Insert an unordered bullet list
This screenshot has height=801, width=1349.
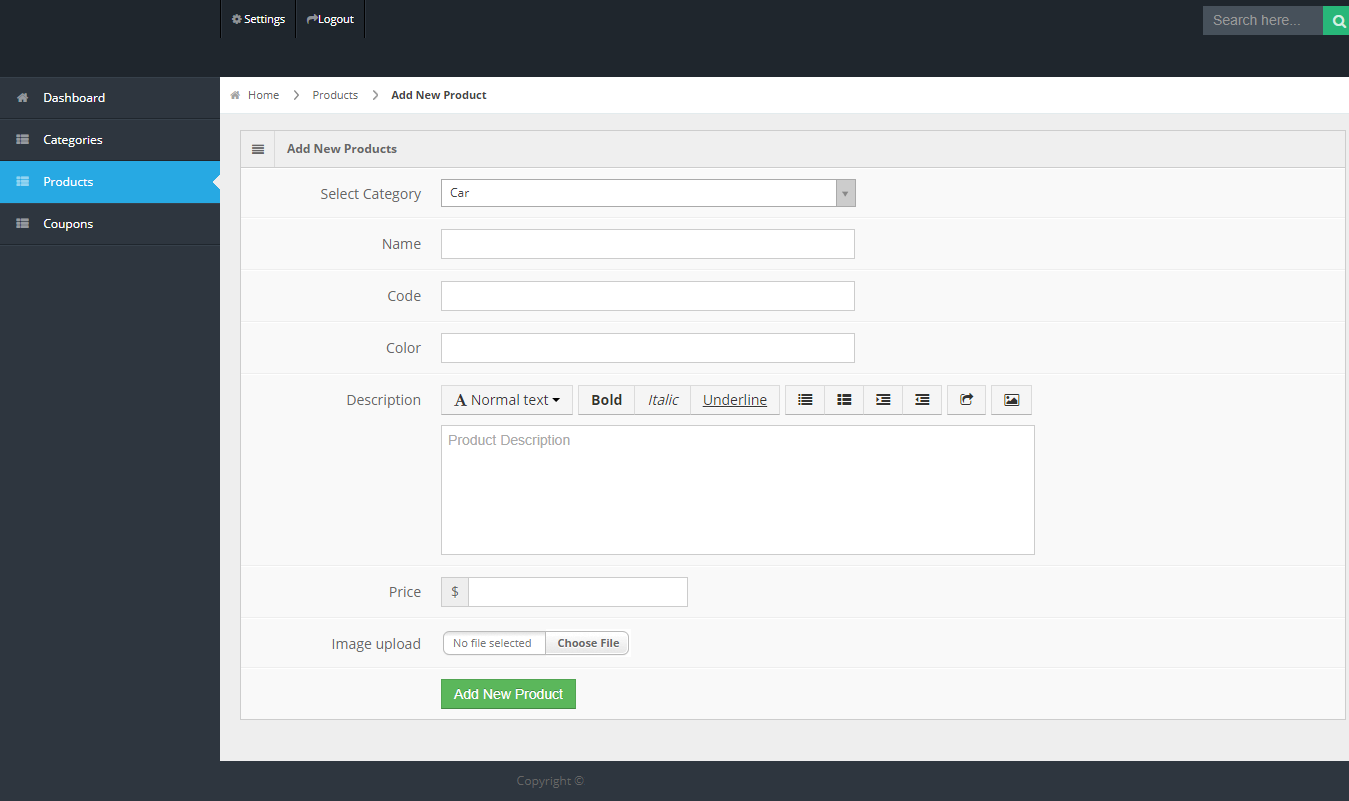tap(805, 400)
